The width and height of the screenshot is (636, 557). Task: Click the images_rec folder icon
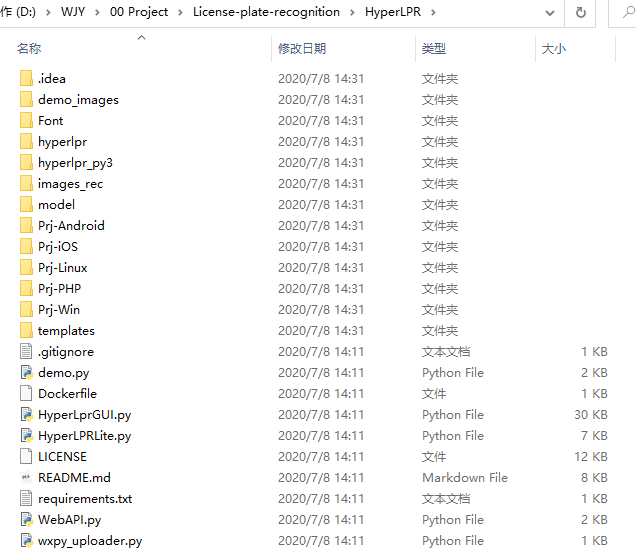coord(26,183)
